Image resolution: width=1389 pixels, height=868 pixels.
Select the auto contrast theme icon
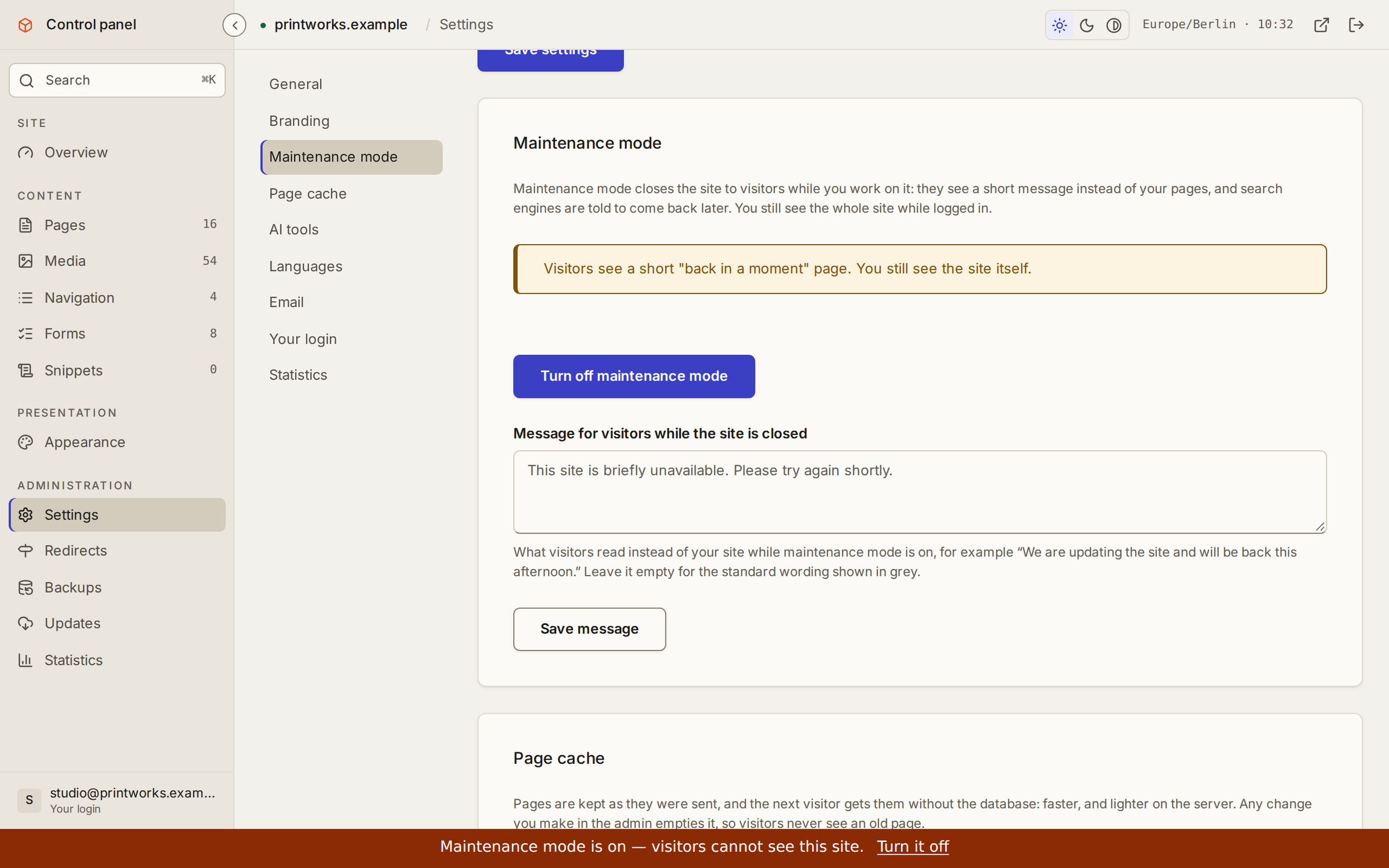click(x=1114, y=25)
